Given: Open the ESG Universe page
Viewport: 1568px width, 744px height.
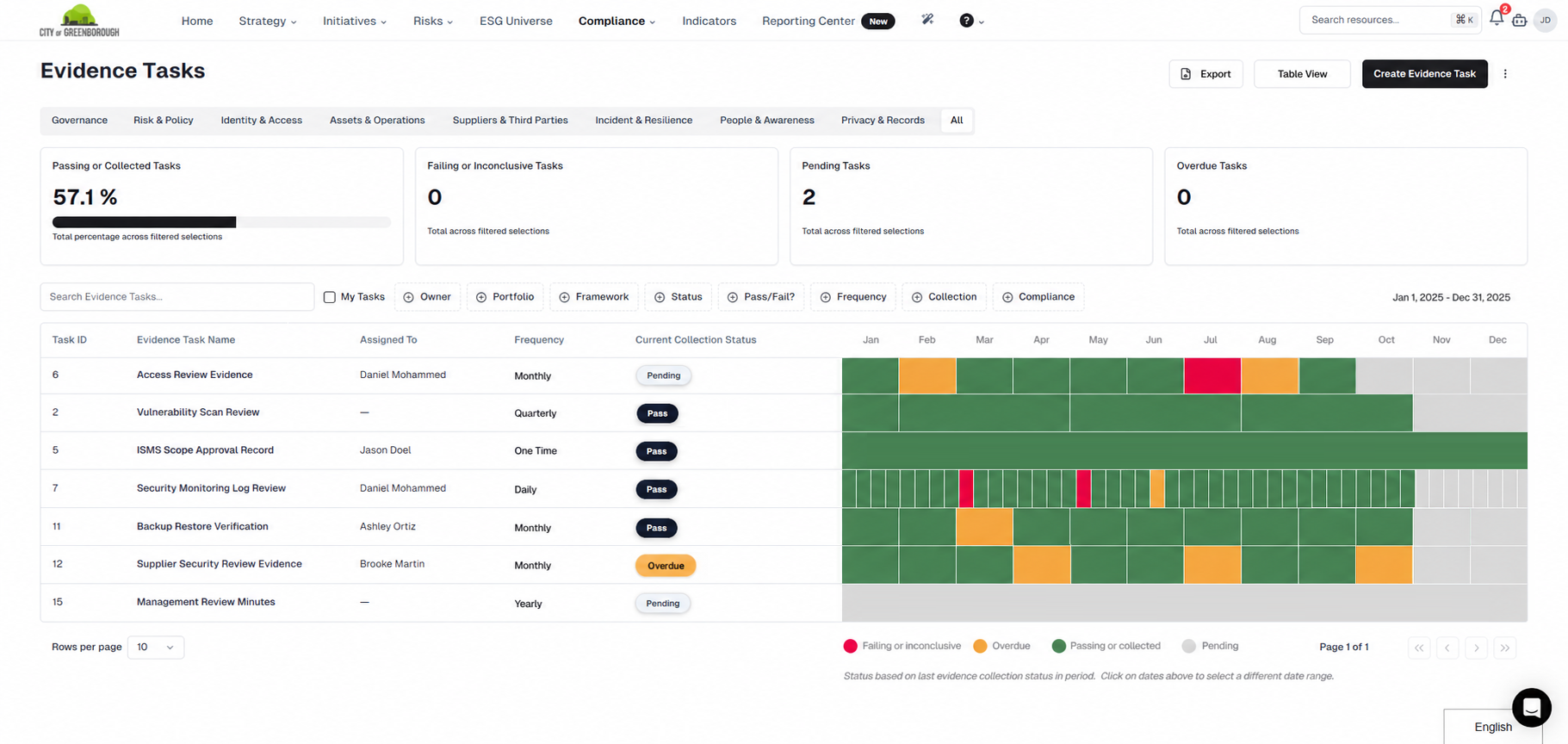Looking at the screenshot, I should (x=516, y=21).
